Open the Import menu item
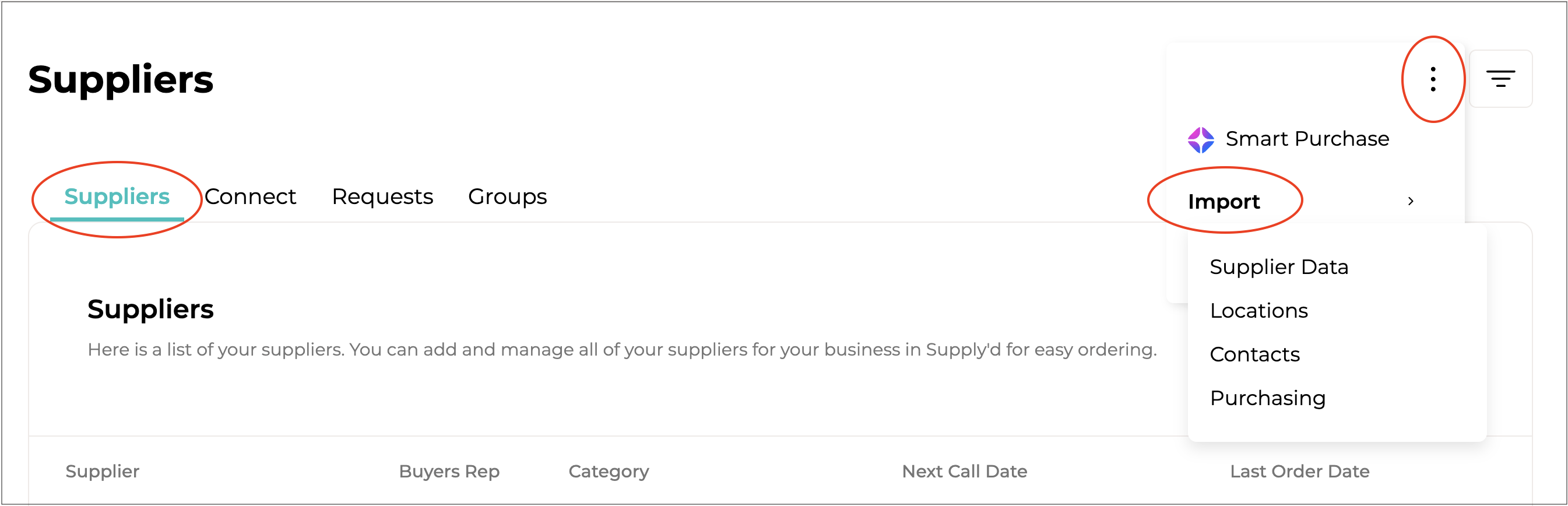 pyautogui.click(x=1224, y=202)
